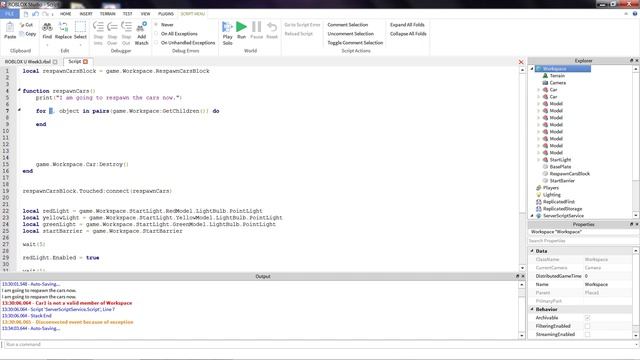Open the Find binoculars tool
The height and width of the screenshot is (360, 640).
(47, 28)
